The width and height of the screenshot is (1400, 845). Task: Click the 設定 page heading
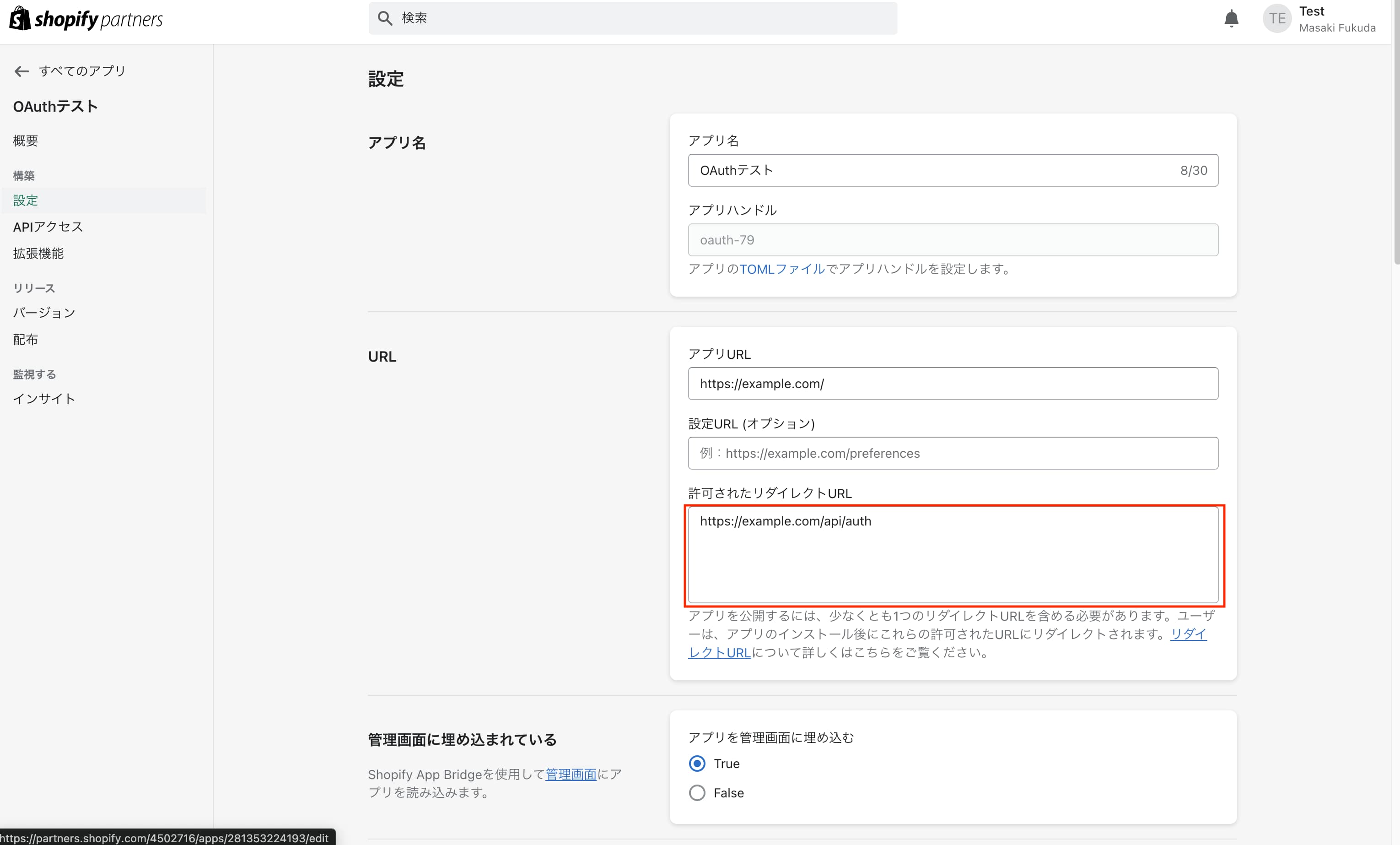(386, 79)
